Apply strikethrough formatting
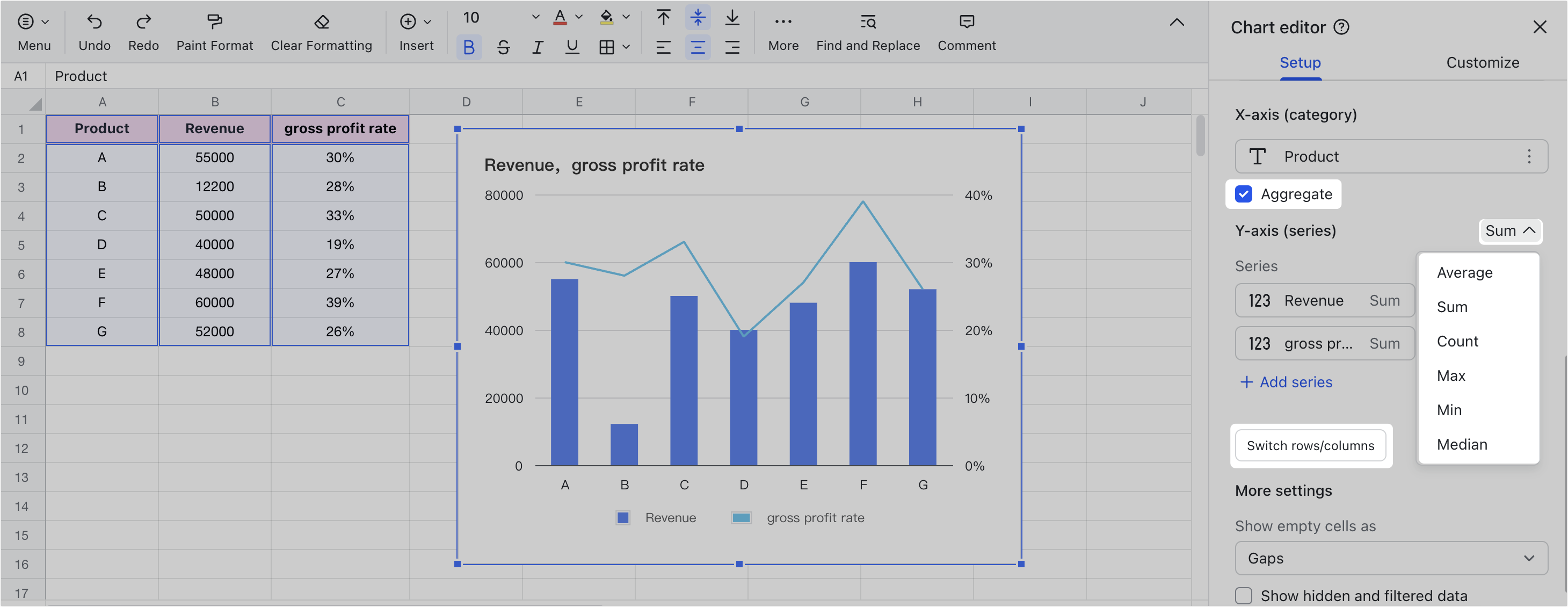Viewport: 1568px width, 607px height. 503,47
